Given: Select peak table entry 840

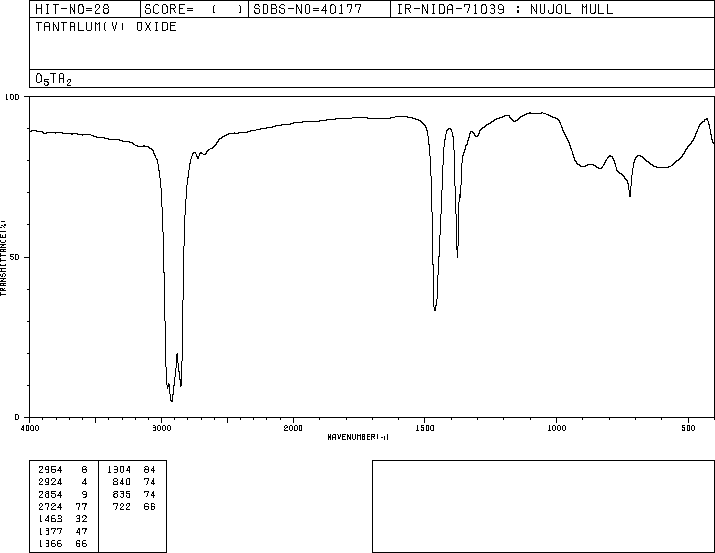Looking at the screenshot, I should [122, 482].
